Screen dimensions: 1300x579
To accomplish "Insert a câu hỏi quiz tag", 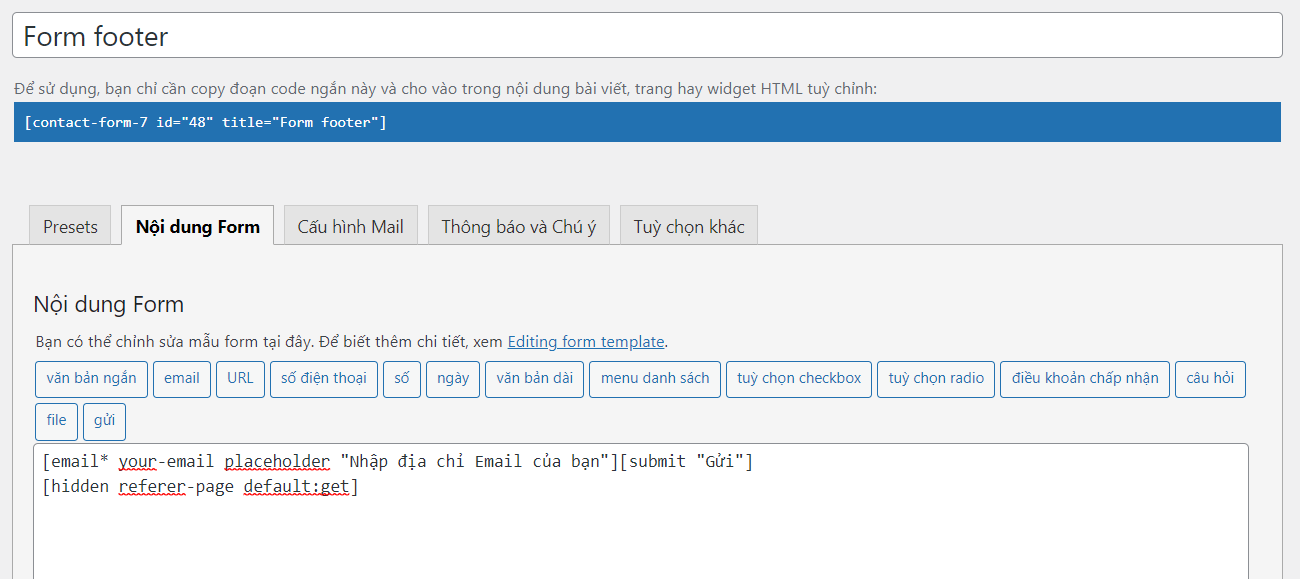I will 1210,379.
